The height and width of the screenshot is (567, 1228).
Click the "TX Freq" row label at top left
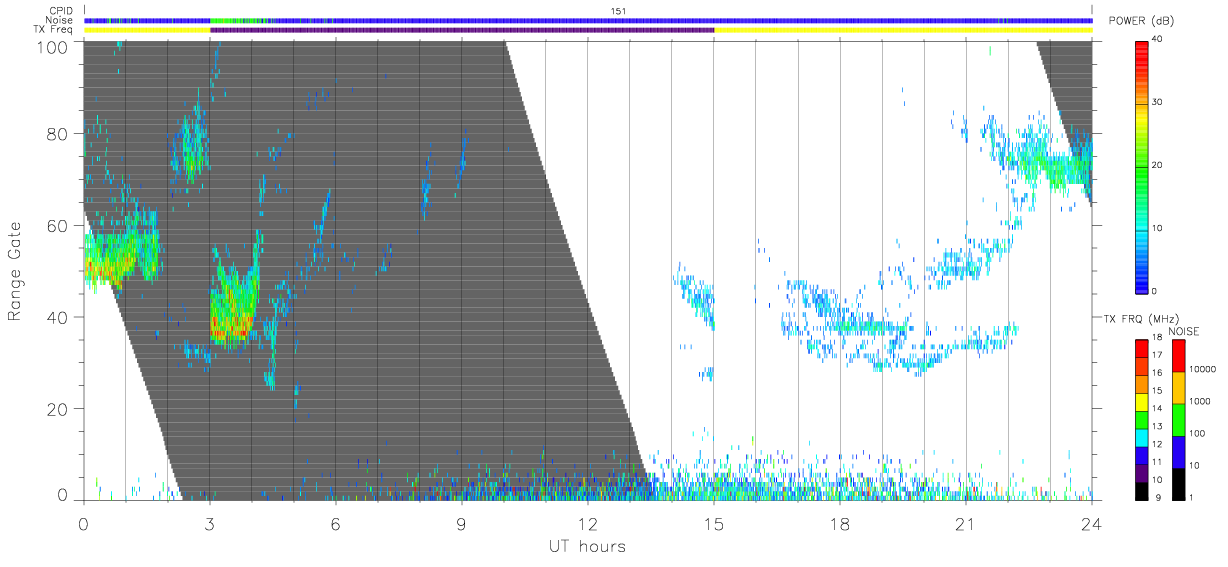(55, 30)
